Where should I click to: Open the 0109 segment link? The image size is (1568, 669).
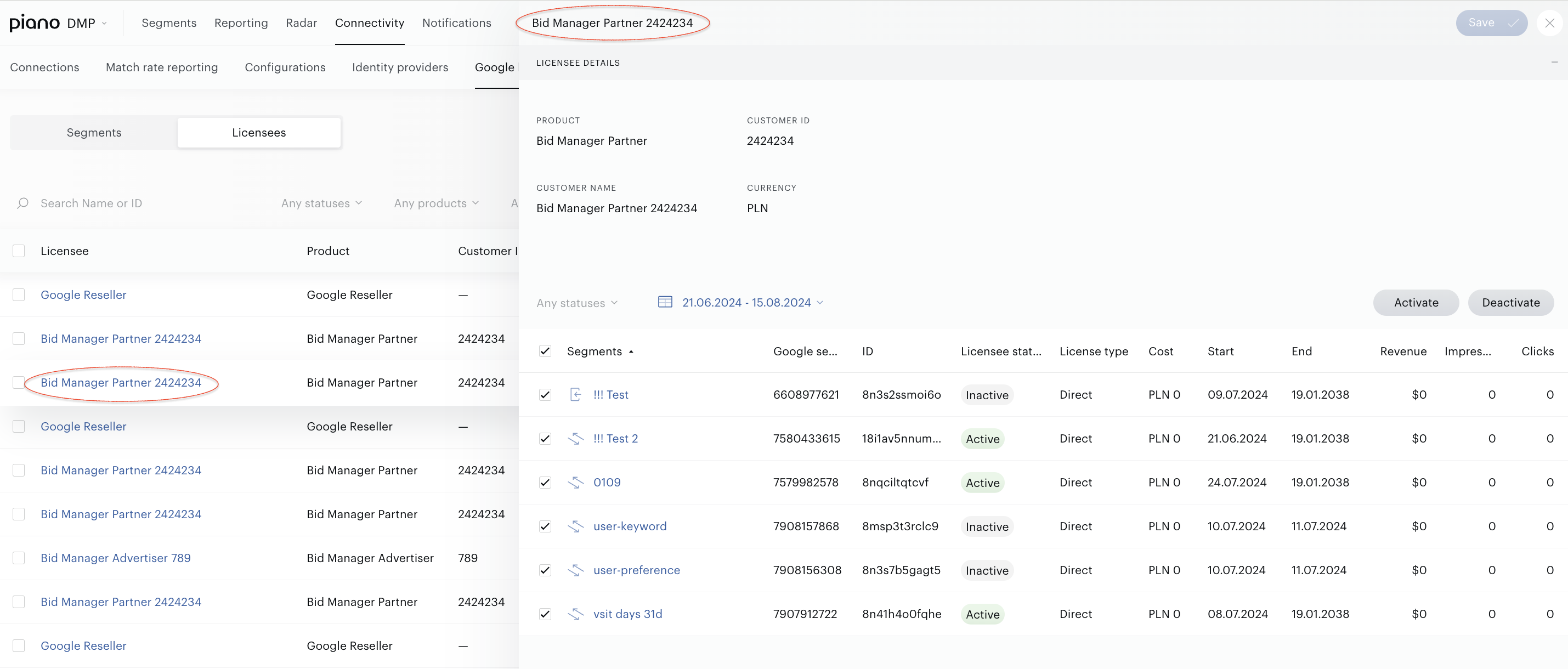[x=607, y=482]
